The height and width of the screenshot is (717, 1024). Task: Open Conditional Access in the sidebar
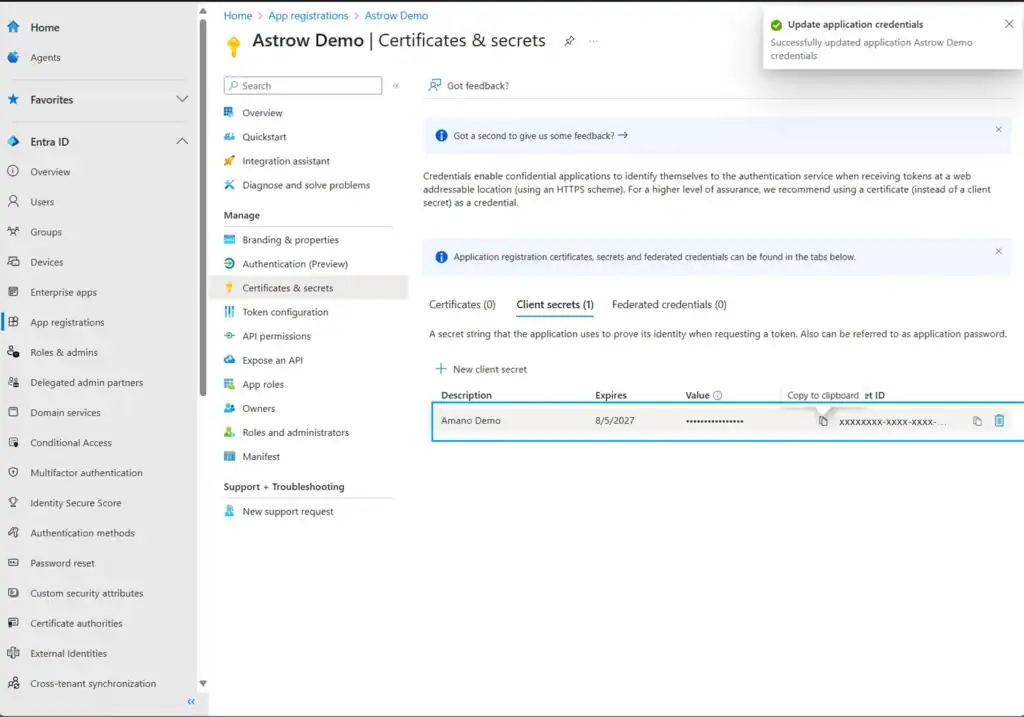point(71,442)
